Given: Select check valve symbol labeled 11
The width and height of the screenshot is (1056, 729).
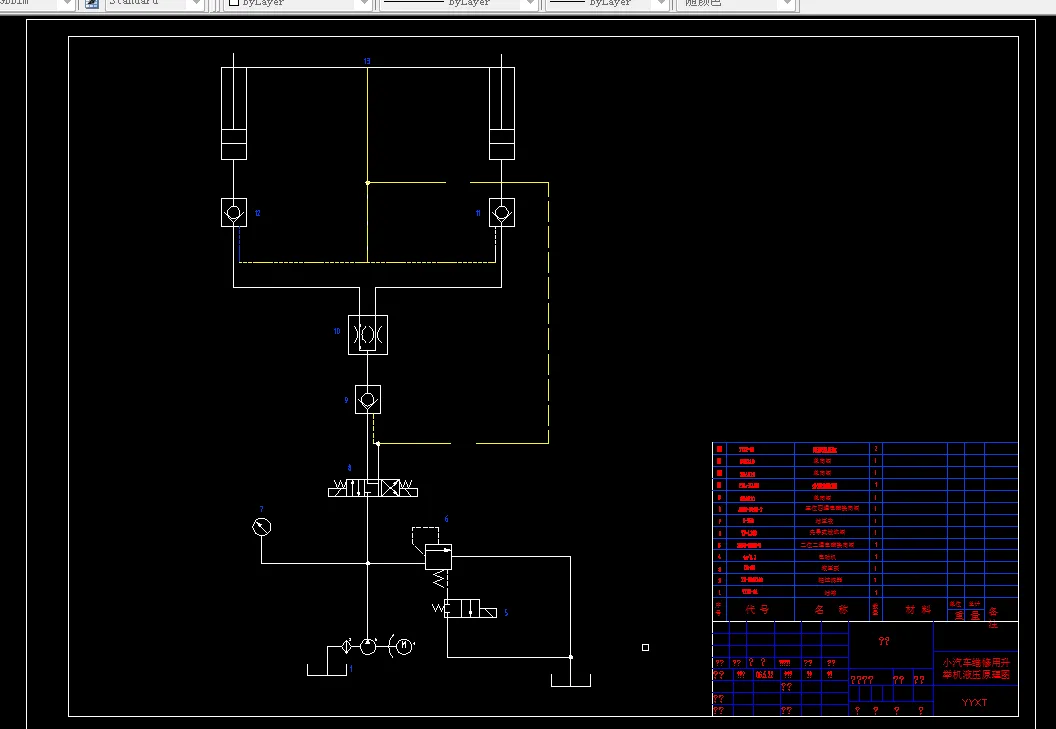Looking at the screenshot, I should (x=502, y=212).
